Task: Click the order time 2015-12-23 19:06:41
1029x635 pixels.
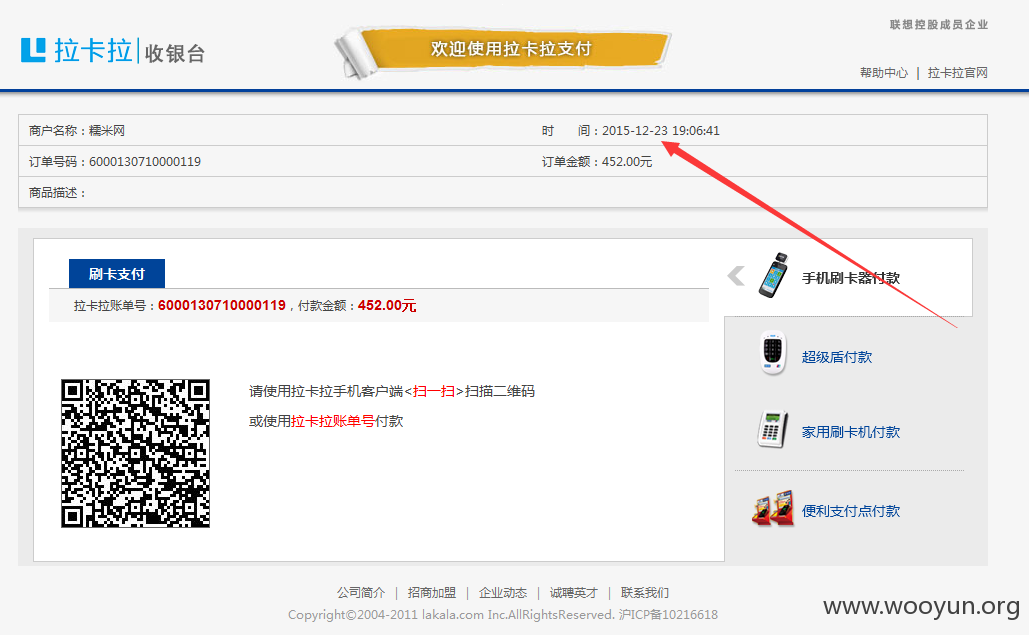Action: click(x=661, y=131)
